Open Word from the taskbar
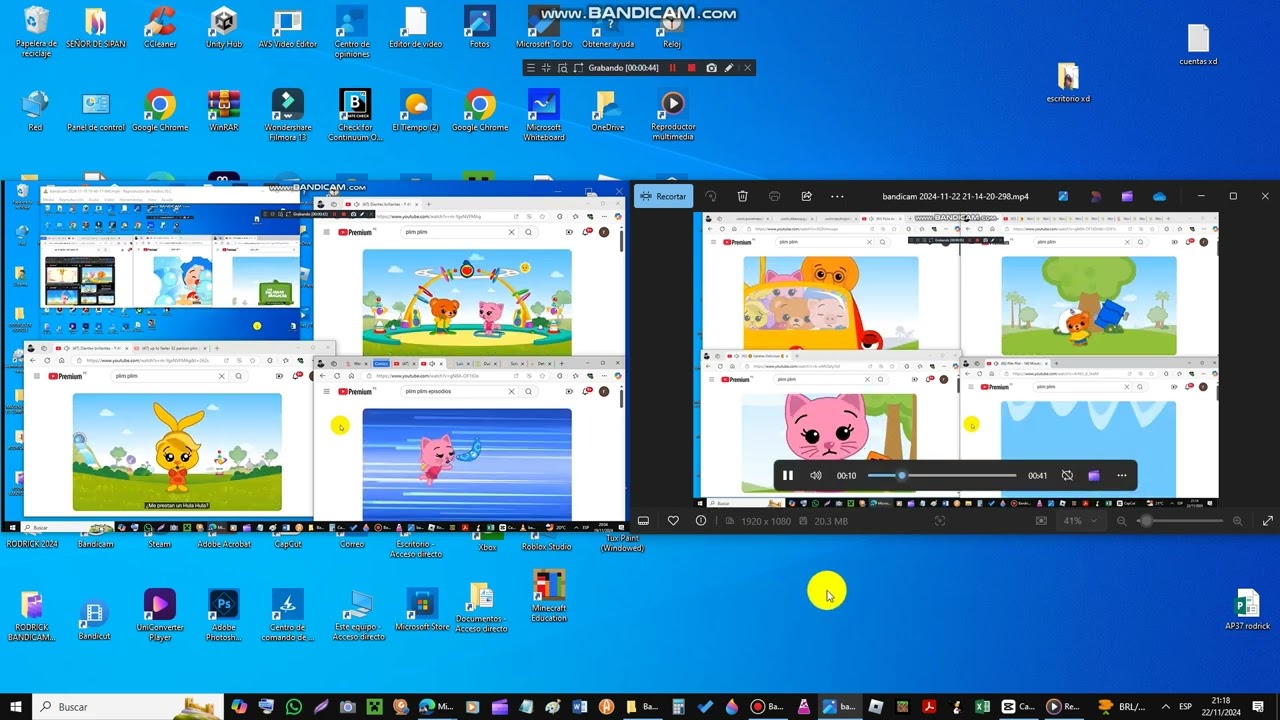The height and width of the screenshot is (720, 1280). click(581, 707)
